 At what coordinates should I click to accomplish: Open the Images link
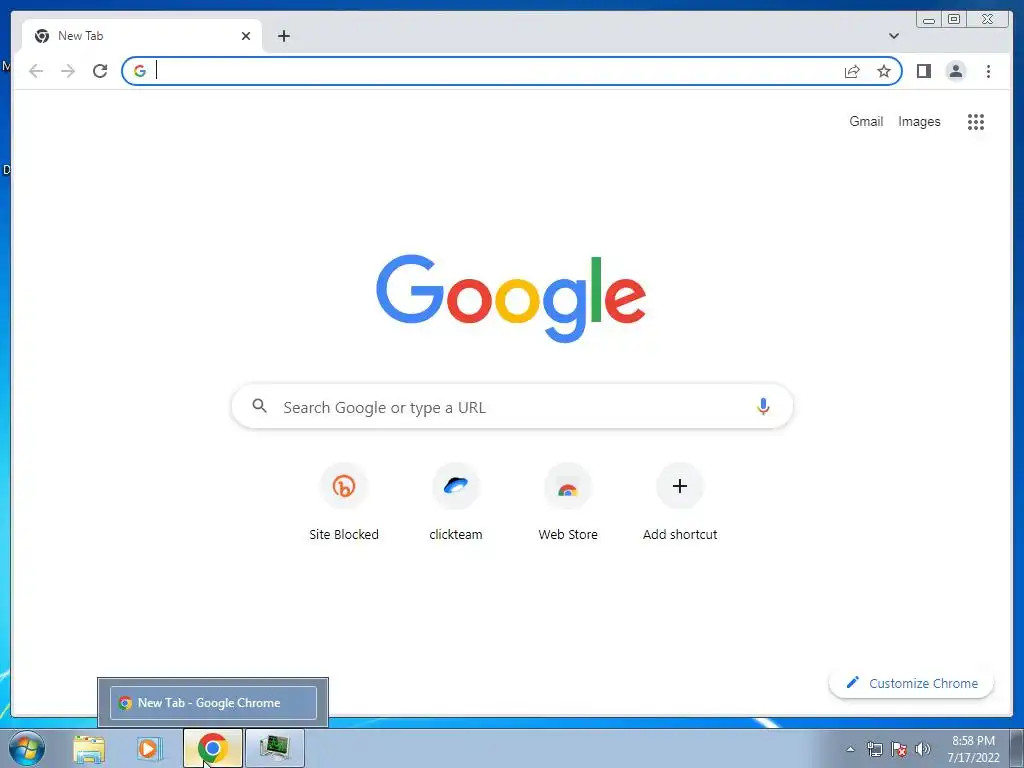pos(919,121)
